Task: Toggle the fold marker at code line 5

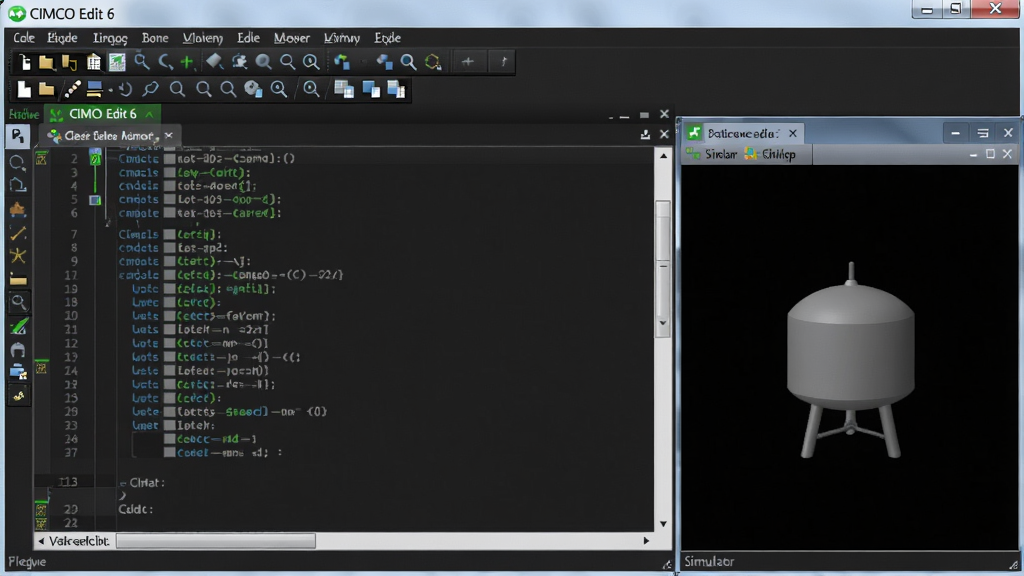Action: pyautogui.click(x=95, y=200)
